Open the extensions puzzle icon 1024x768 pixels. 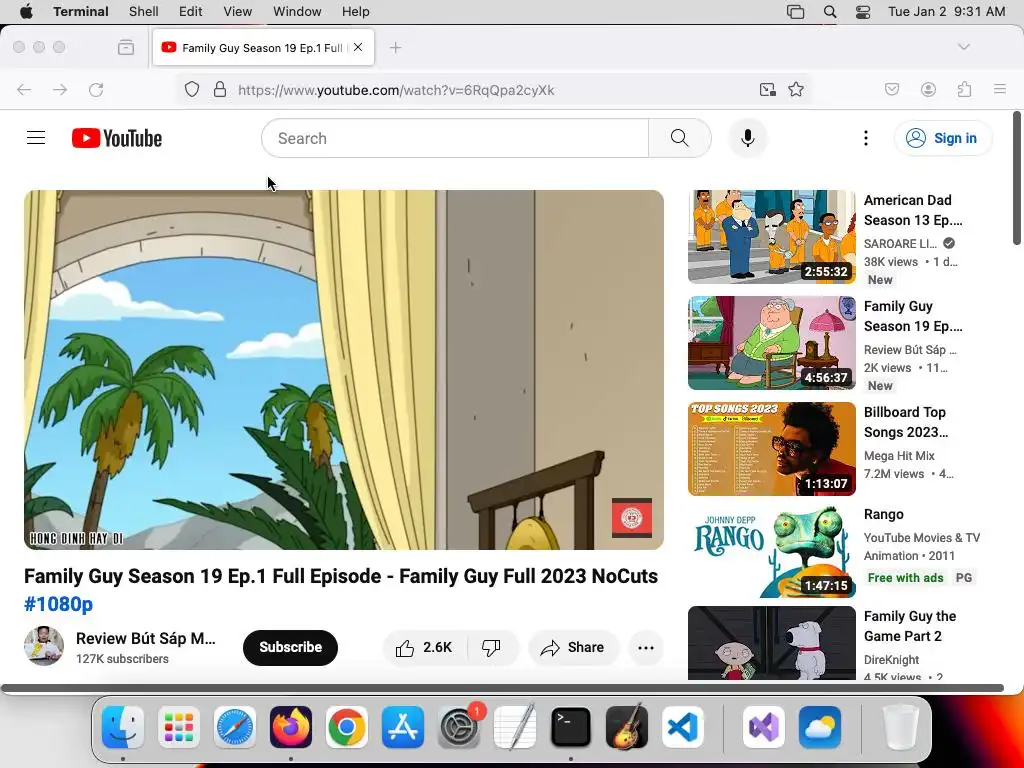[964, 89]
